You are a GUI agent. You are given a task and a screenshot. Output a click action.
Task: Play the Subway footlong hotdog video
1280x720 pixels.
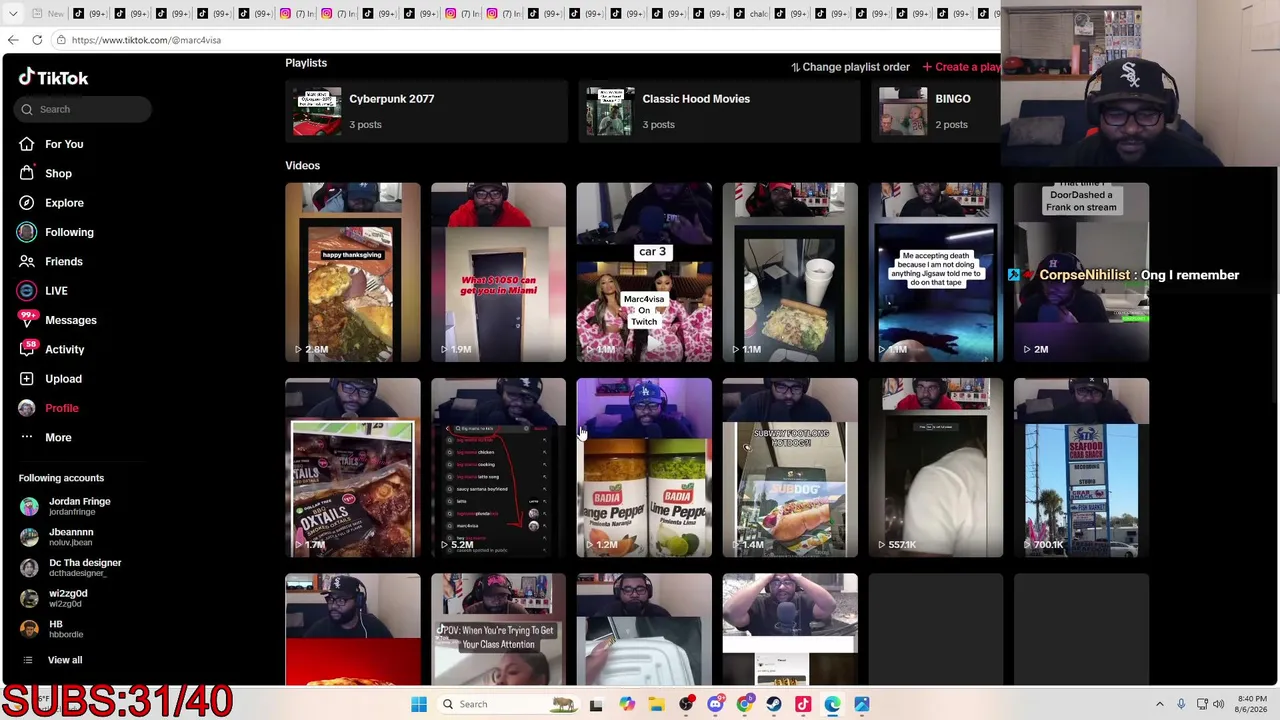[x=790, y=468]
